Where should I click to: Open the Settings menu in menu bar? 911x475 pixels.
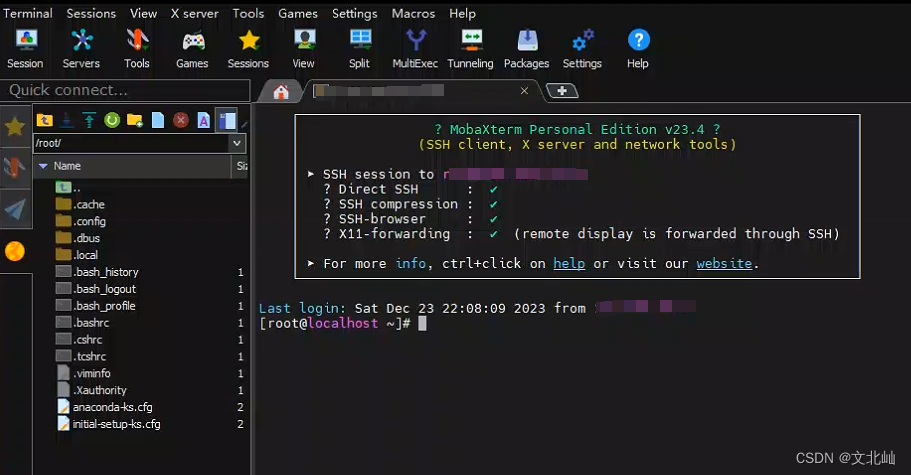(354, 13)
